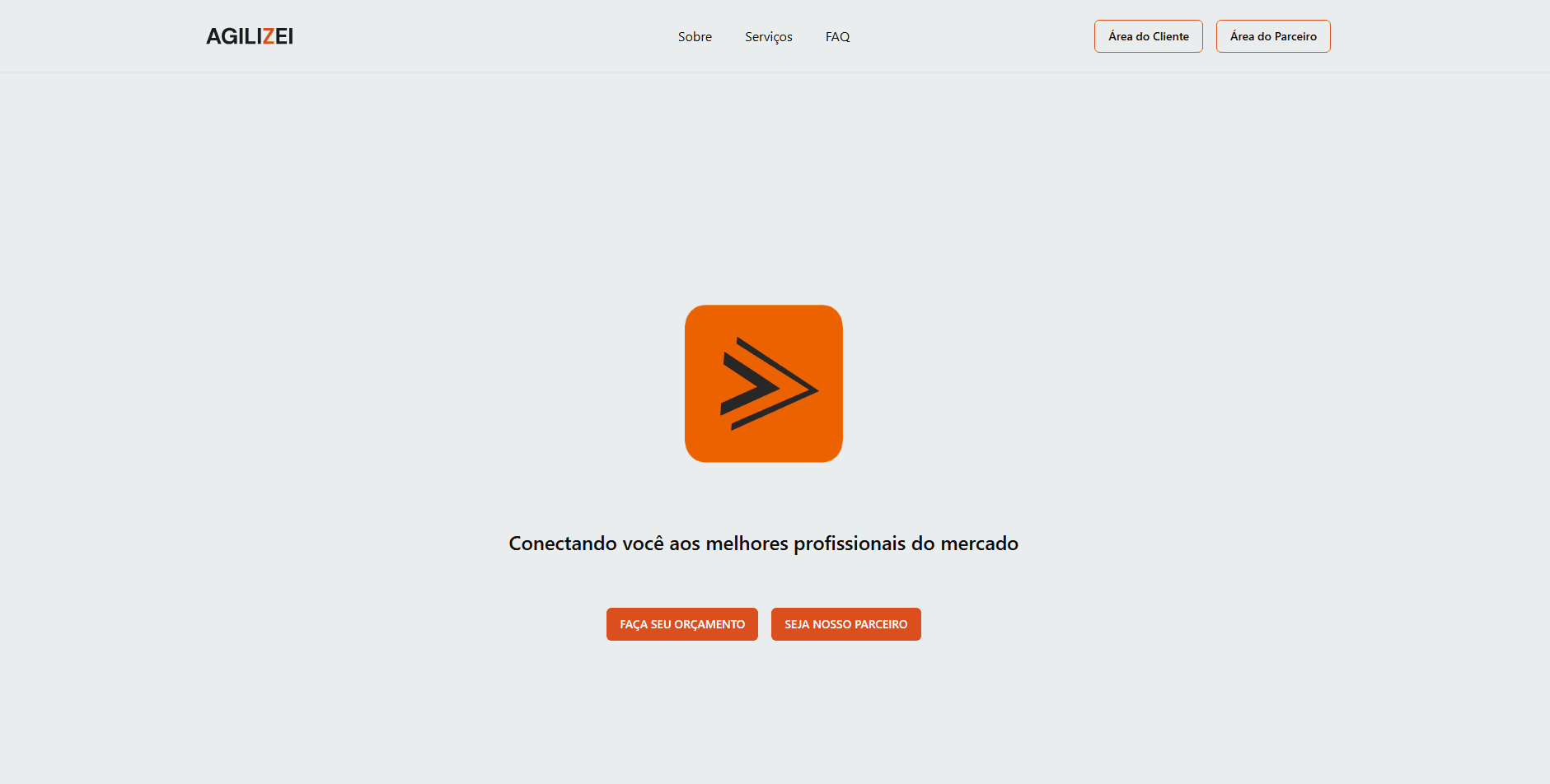Click the word 'ORÇAMENTO' on the orange button
Screen dimensions: 1550x784
[x=709, y=624]
